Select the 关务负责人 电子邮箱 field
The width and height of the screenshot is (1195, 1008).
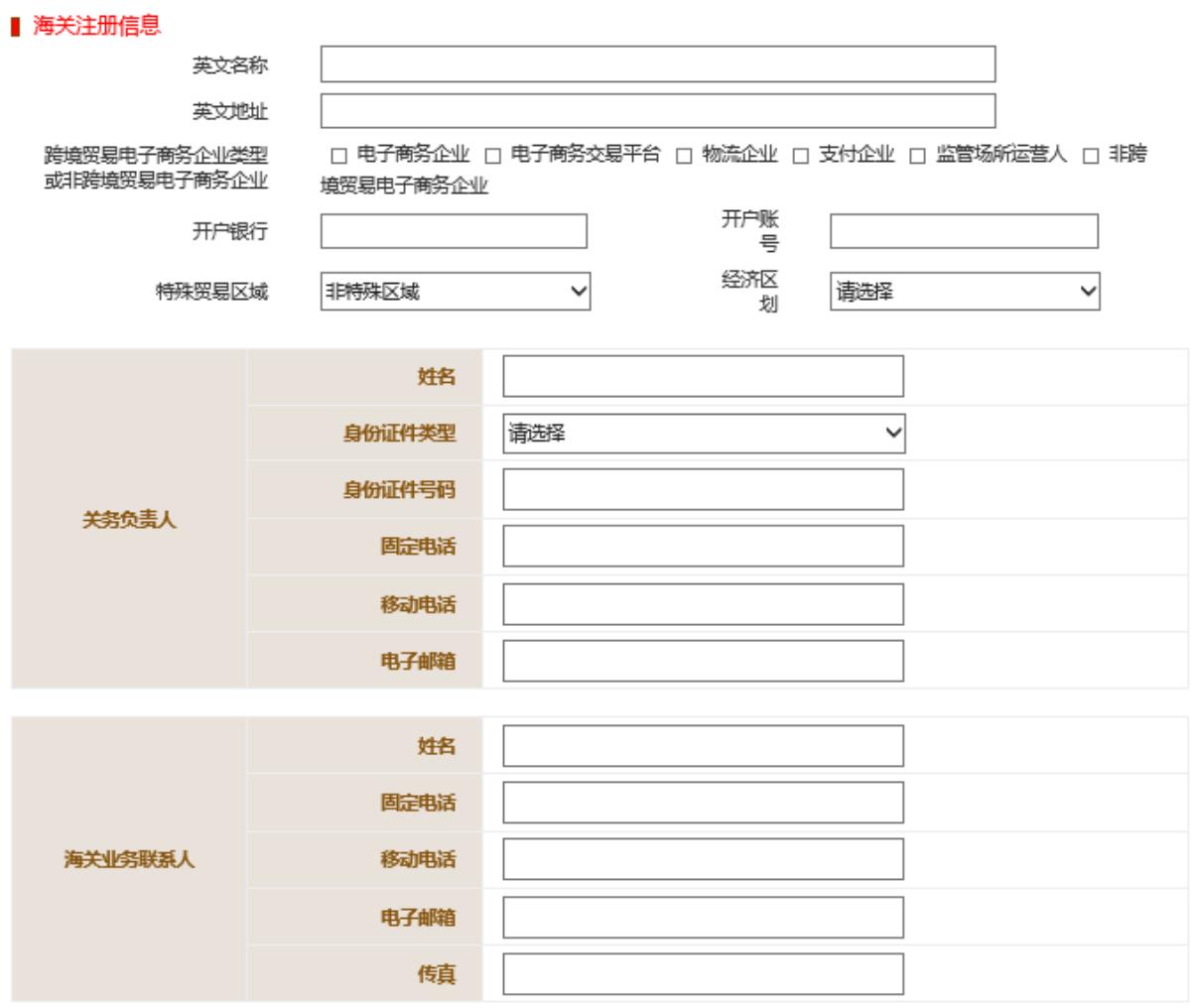point(703,661)
